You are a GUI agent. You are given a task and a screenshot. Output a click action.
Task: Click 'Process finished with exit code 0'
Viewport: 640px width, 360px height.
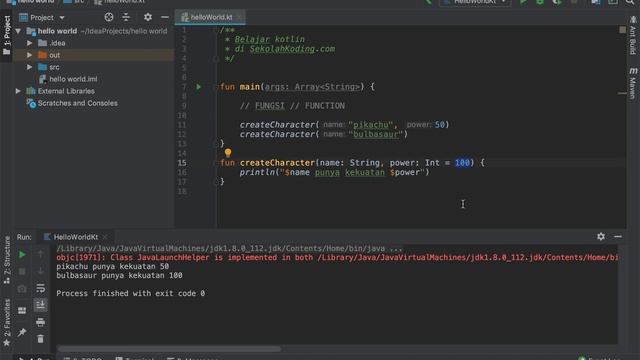coord(131,293)
